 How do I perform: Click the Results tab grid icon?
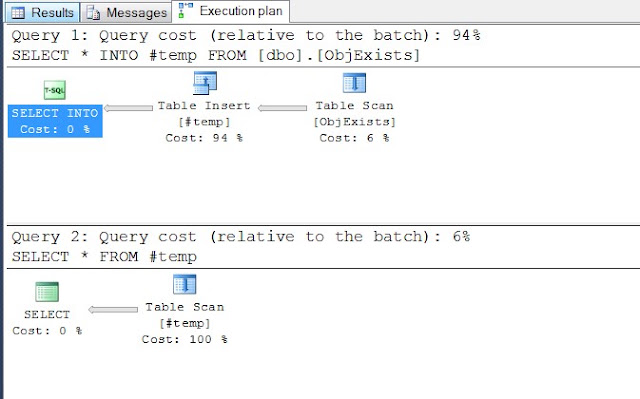(x=18, y=13)
